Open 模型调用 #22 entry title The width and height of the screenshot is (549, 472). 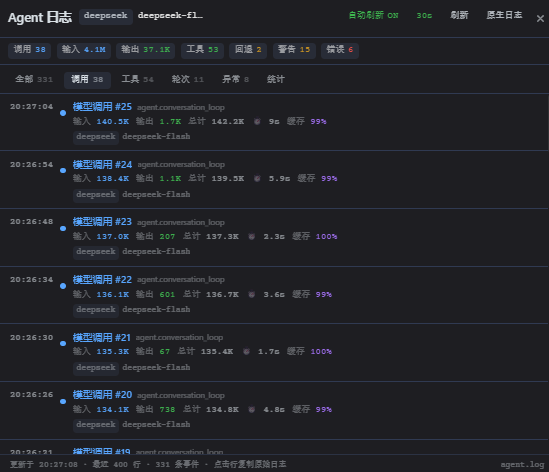coord(102,280)
